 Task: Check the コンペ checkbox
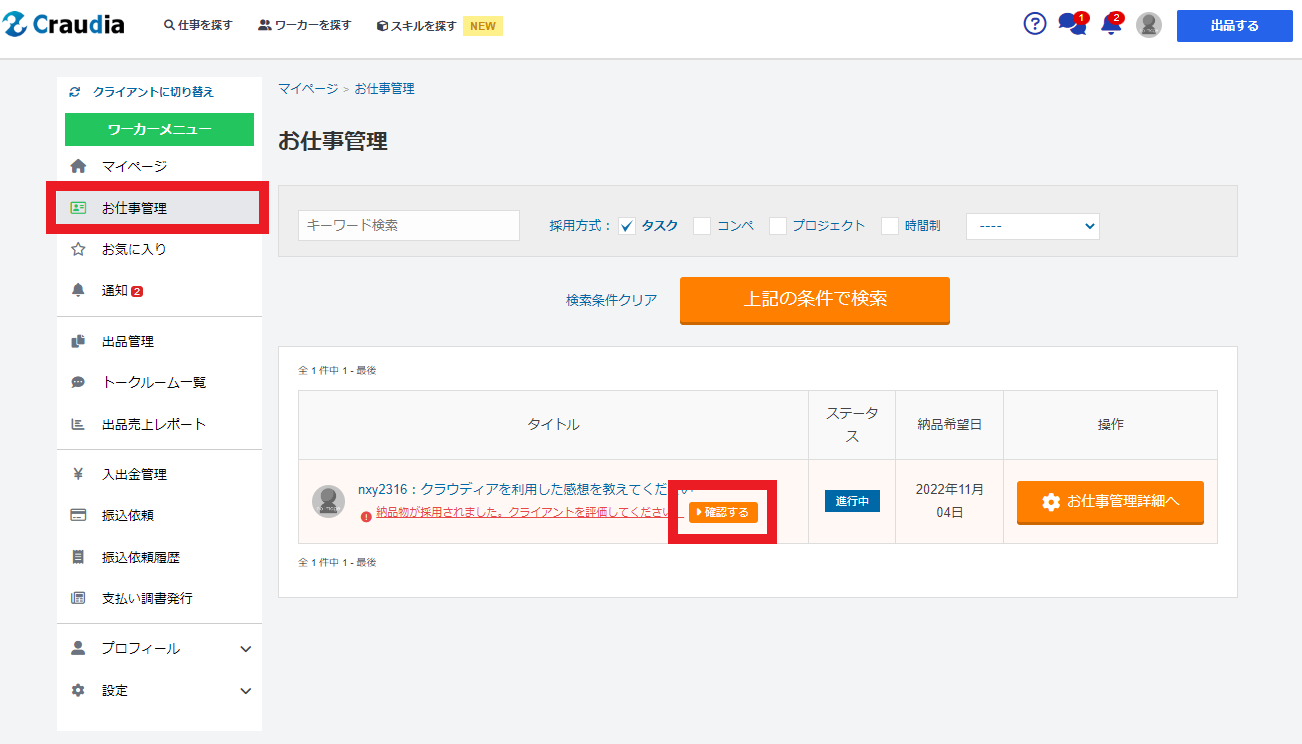click(x=702, y=226)
